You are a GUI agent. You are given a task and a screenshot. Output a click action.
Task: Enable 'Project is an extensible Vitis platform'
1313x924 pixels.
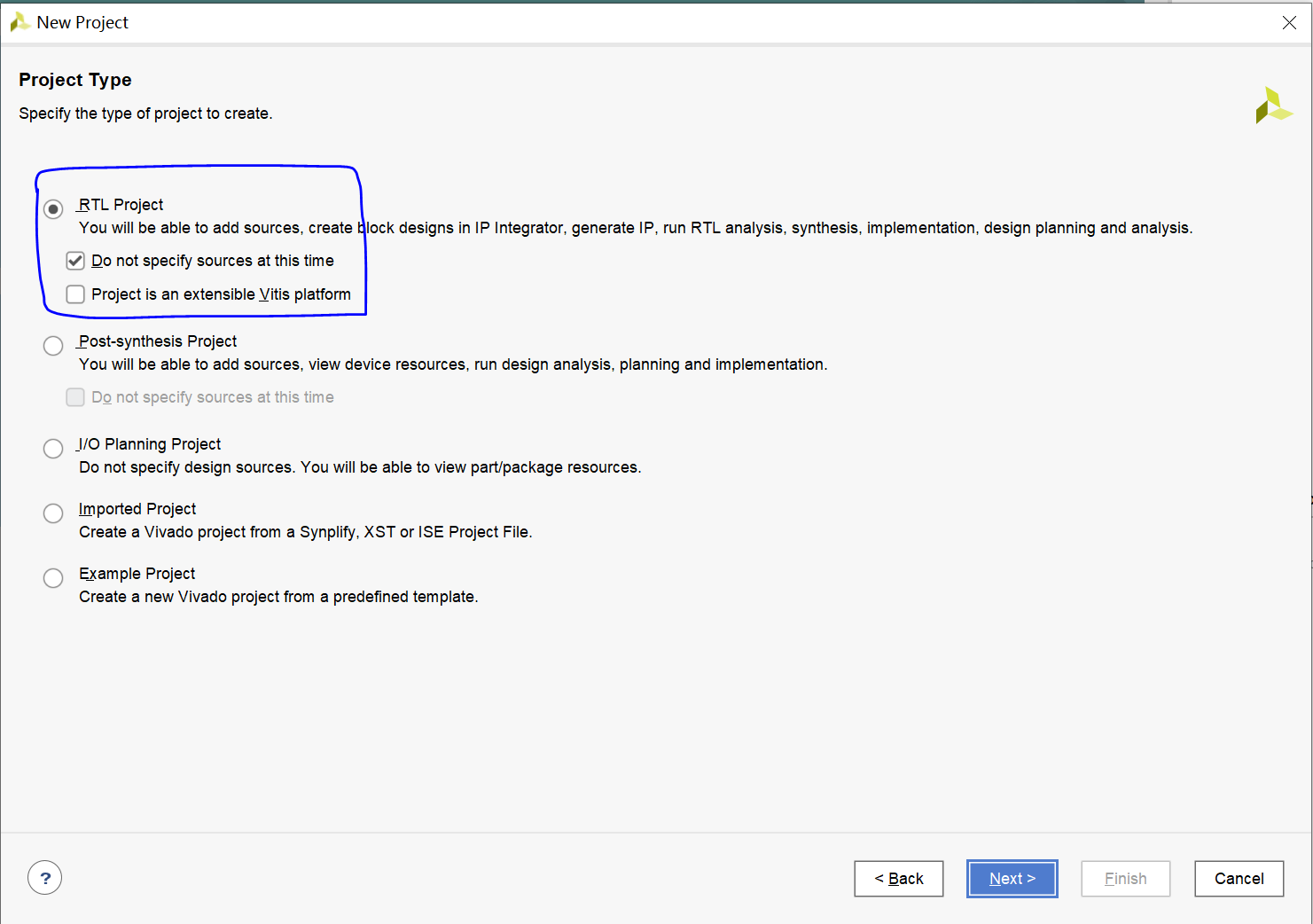point(75,294)
